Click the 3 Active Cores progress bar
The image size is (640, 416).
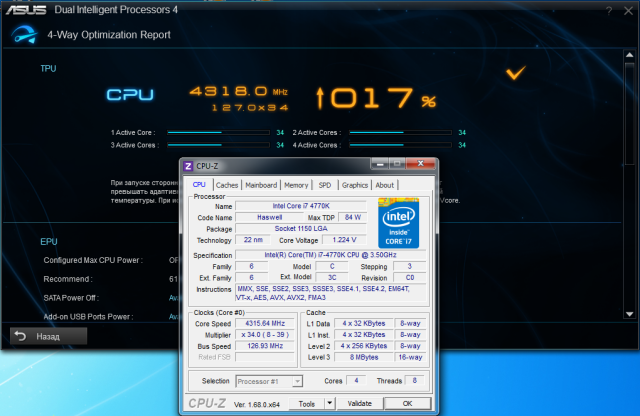pos(218,145)
